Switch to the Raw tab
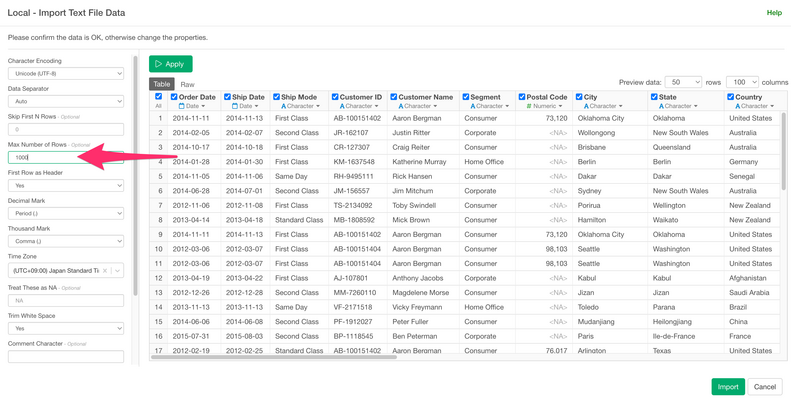The width and height of the screenshot is (791, 400). (188, 84)
